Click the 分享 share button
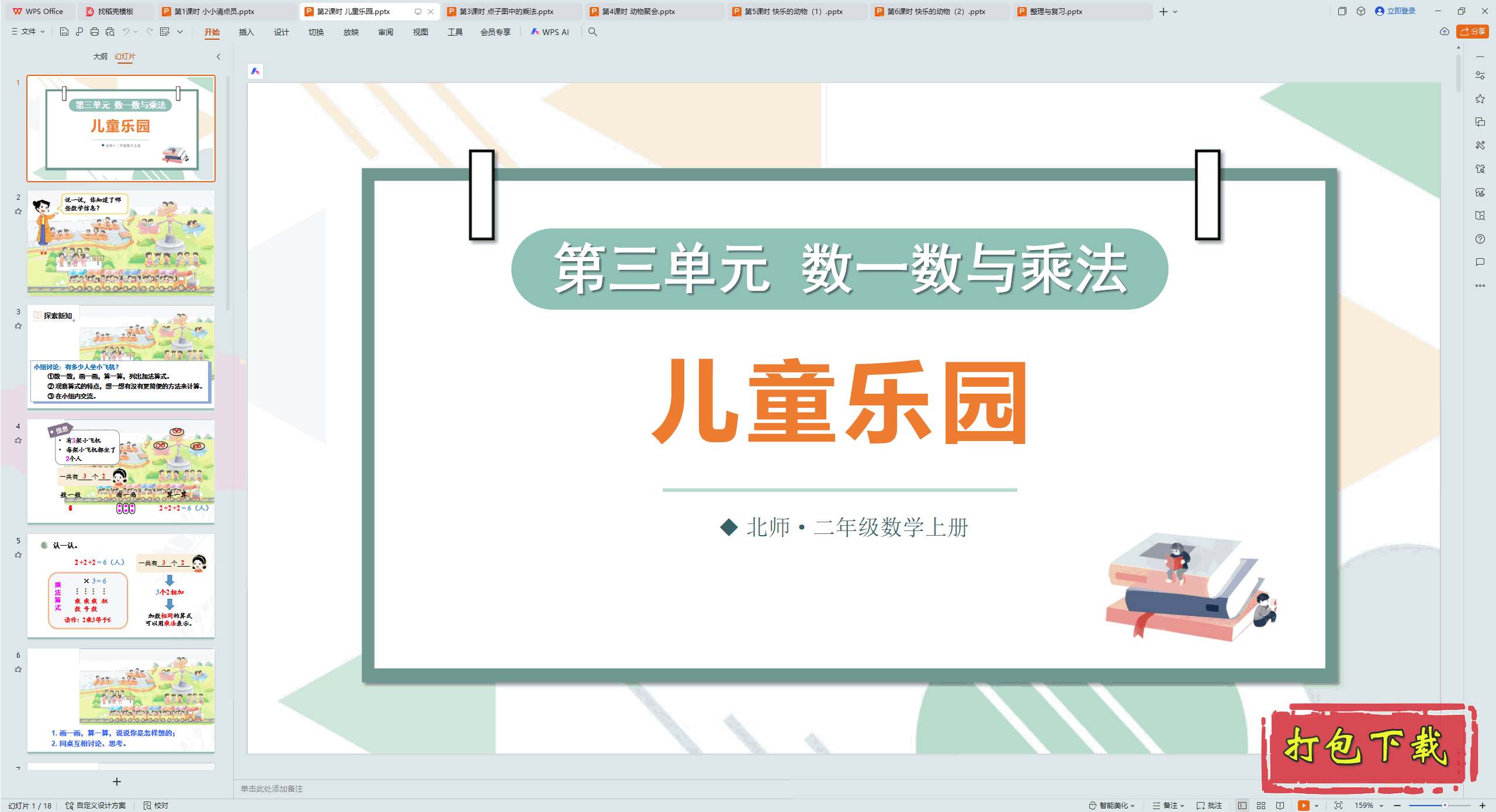 pos(1473,32)
